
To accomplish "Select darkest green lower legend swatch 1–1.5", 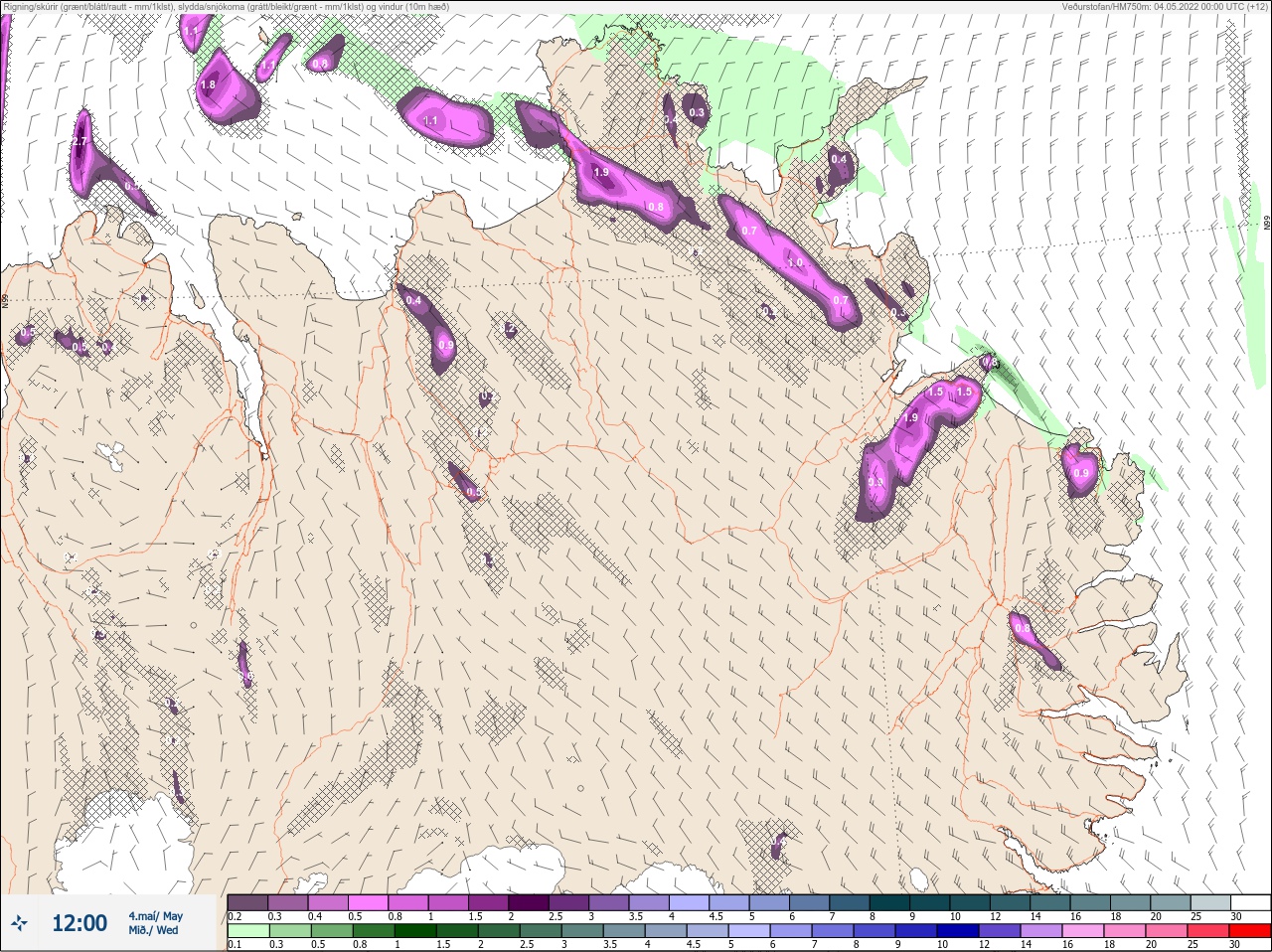I will (x=415, y=931).
